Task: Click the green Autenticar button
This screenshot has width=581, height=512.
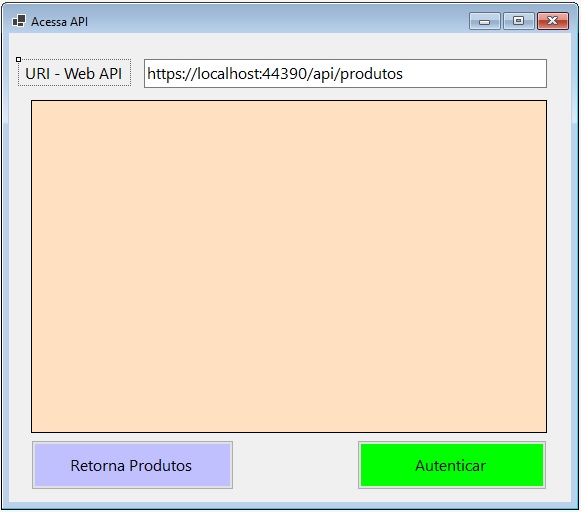Action: (x=452, y=465)
